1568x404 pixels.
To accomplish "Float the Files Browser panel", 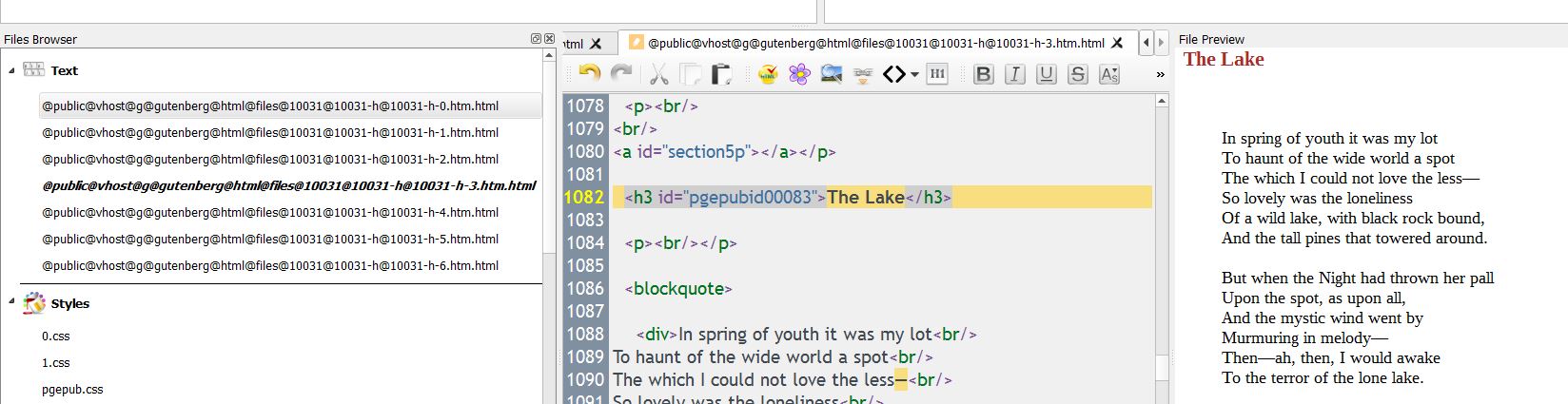I will 536,38.
